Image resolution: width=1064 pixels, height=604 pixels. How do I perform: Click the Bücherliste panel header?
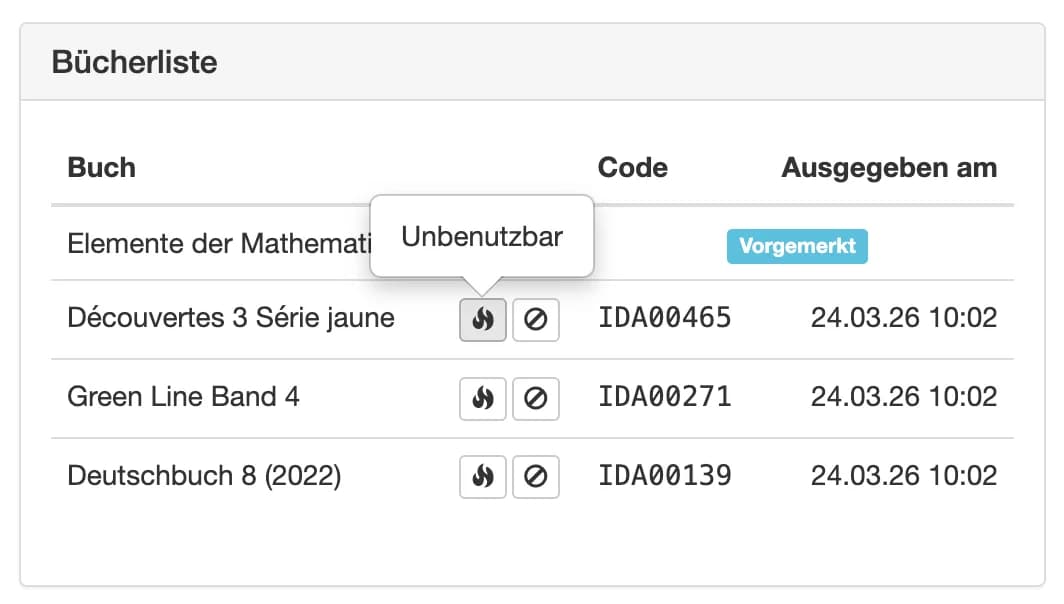pyautogui.click(x=135, y=61)
